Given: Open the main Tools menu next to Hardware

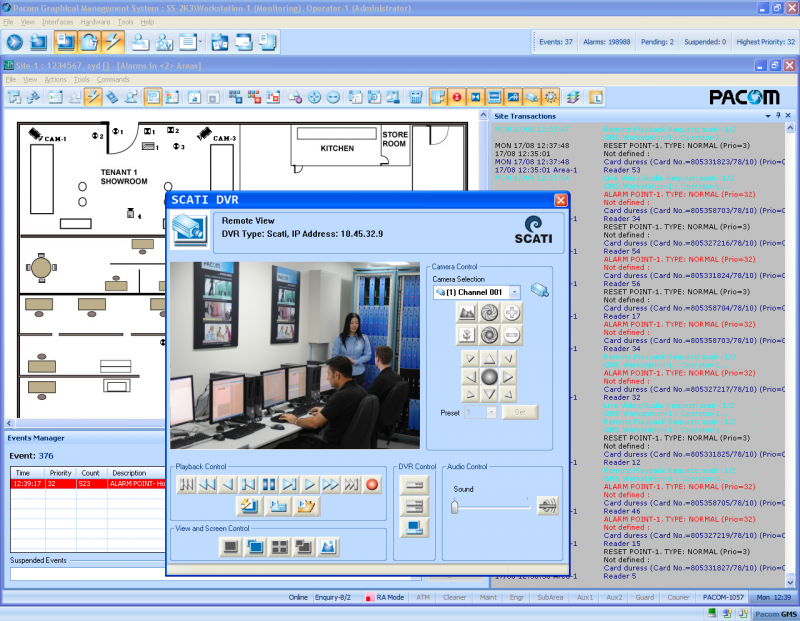Looking at the screenshot, I should click(x=125, y=22).
